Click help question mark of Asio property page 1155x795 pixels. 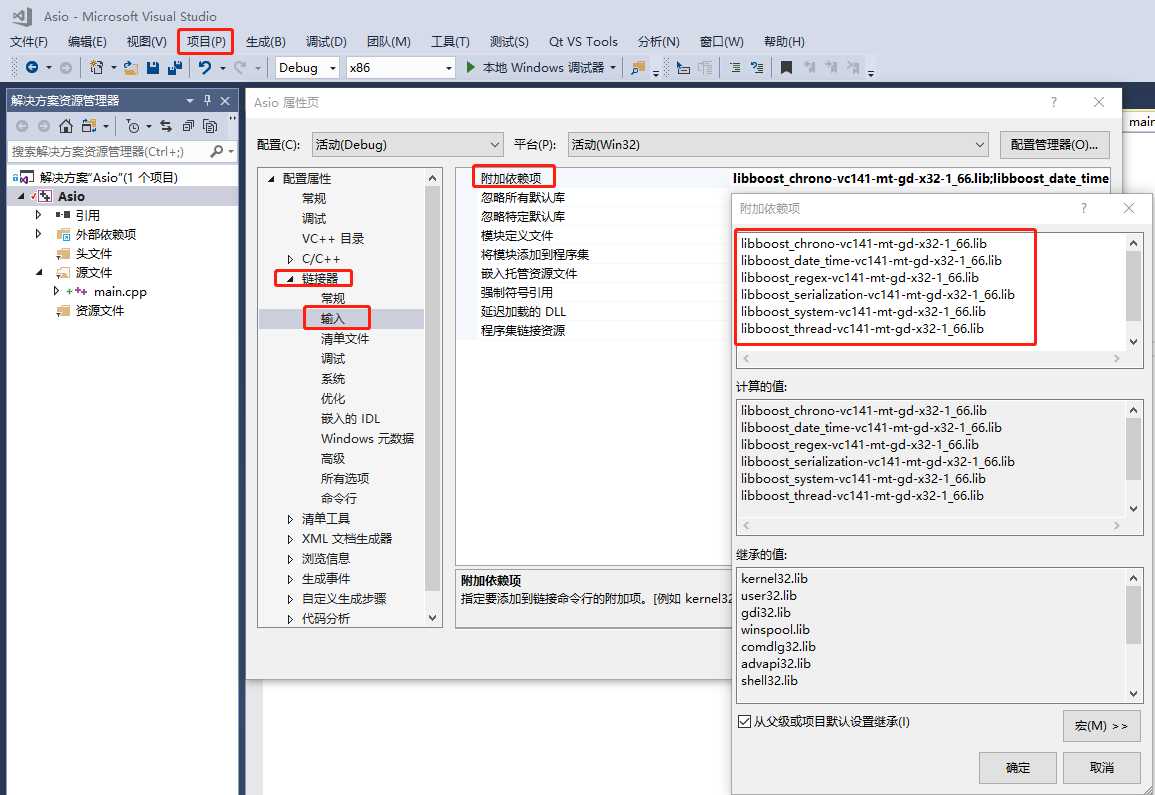point(1054,102)
